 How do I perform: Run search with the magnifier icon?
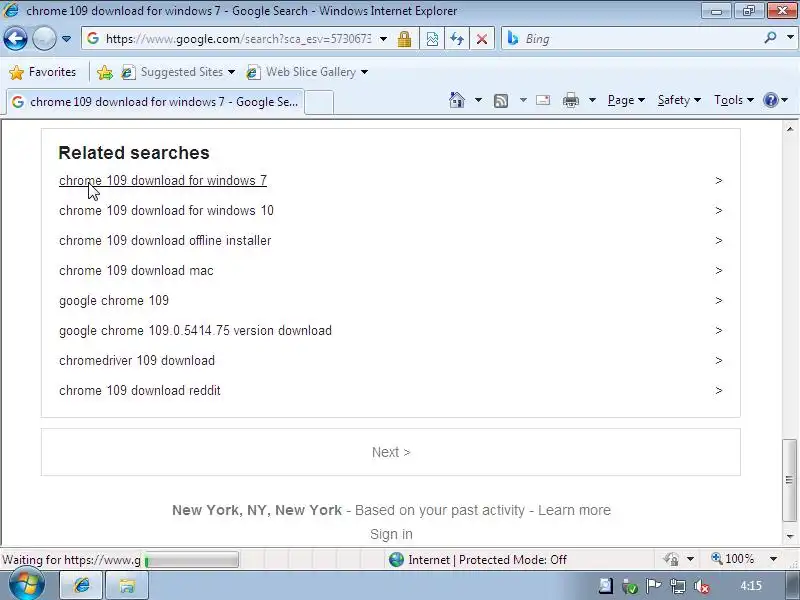pyautogui.click(x=770, y=38)
